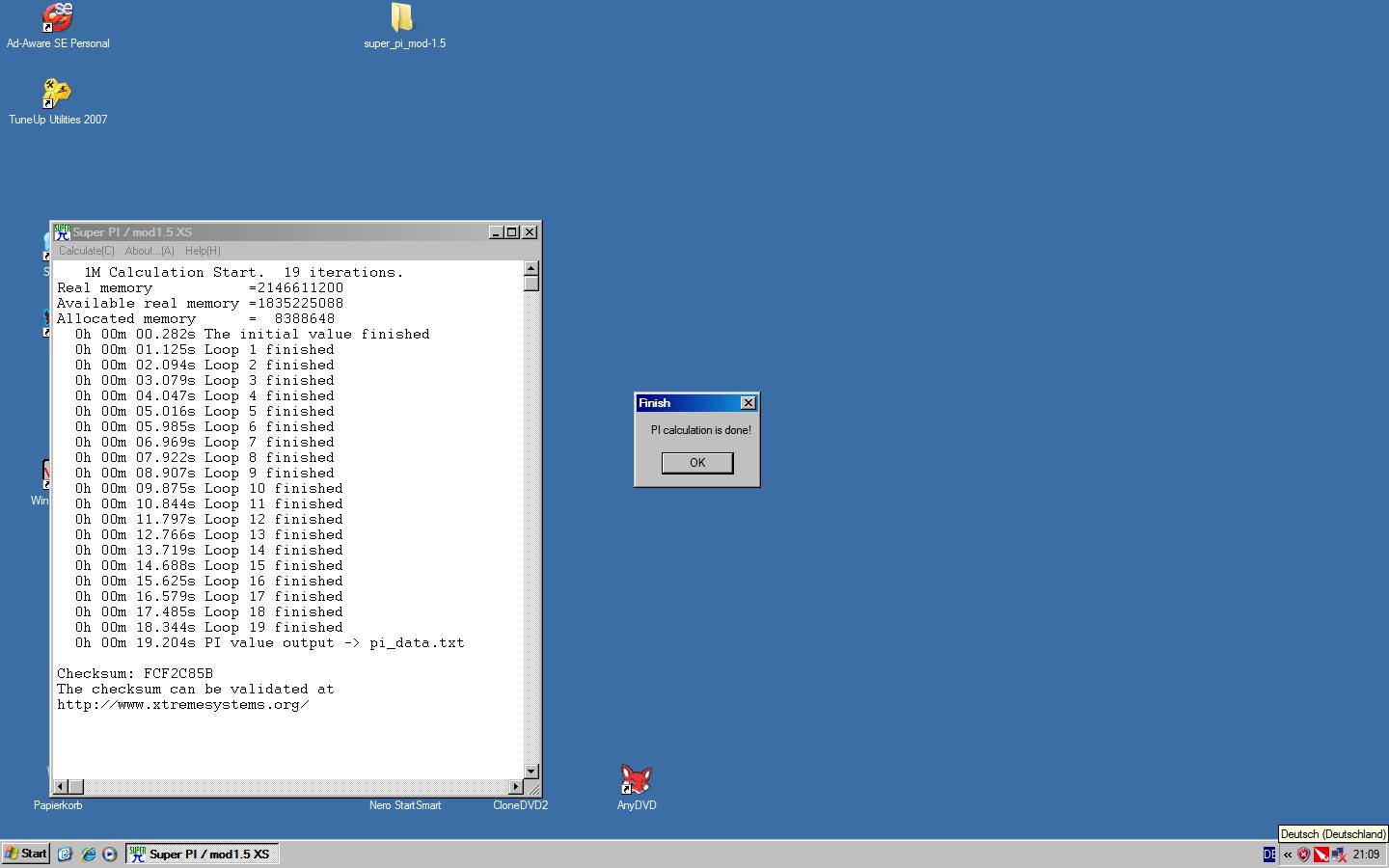Click the vertical scrollbar up arrow

coord(531,268)
